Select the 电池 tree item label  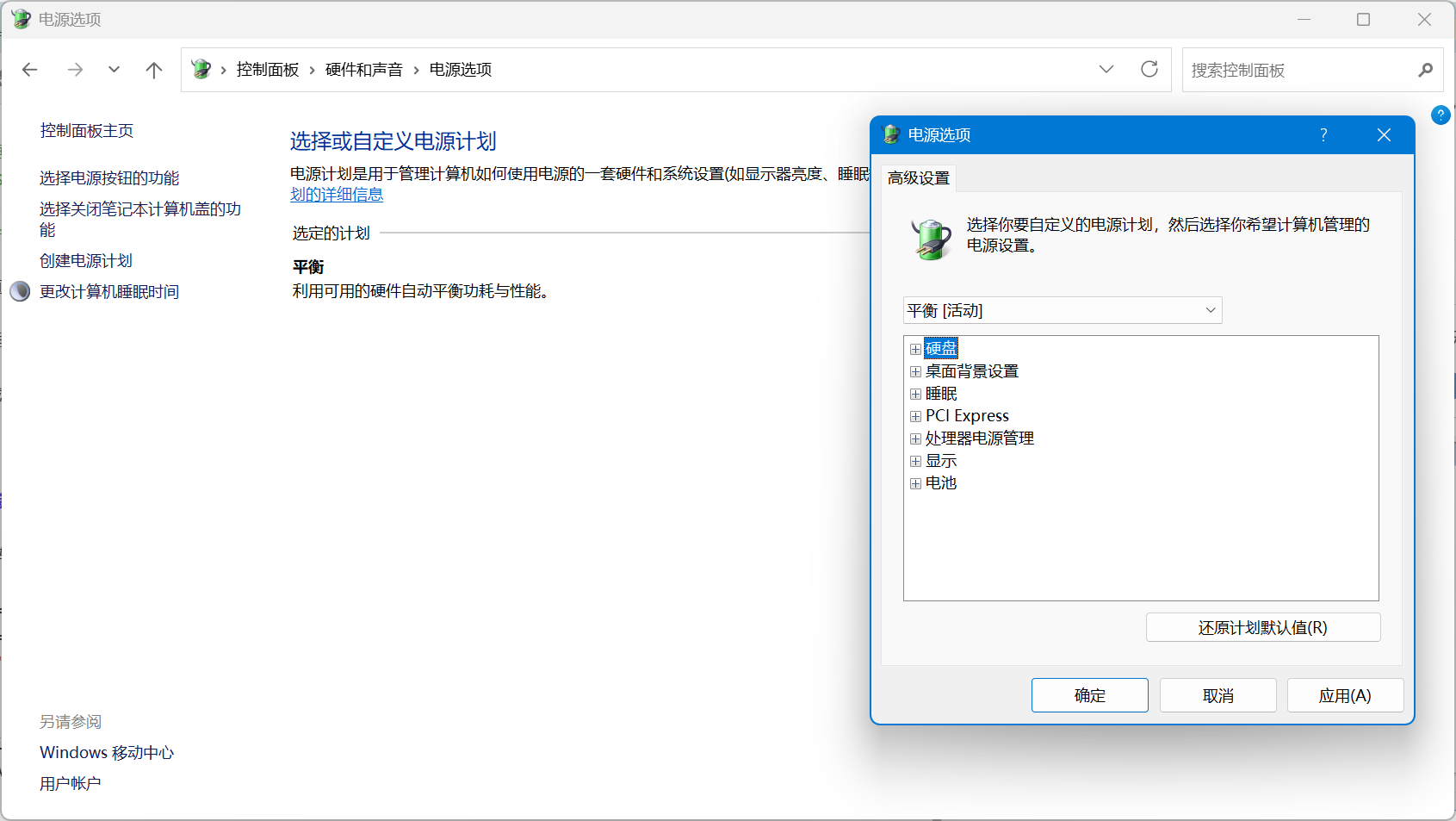point(941,483)
